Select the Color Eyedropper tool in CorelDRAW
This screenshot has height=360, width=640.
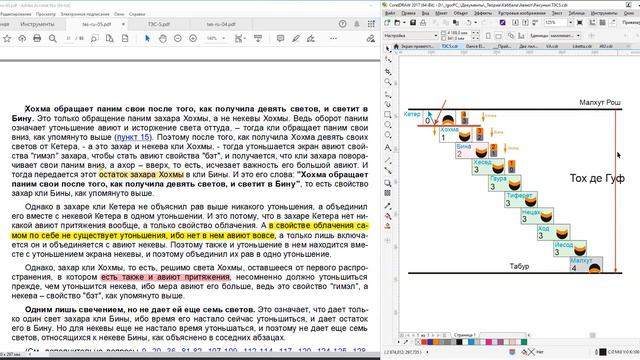[388, 206]
